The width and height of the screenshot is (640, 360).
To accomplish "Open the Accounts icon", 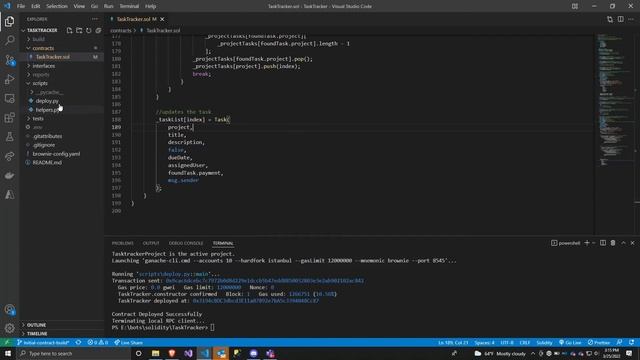I will pyautogui.click(x=9, y=309).
